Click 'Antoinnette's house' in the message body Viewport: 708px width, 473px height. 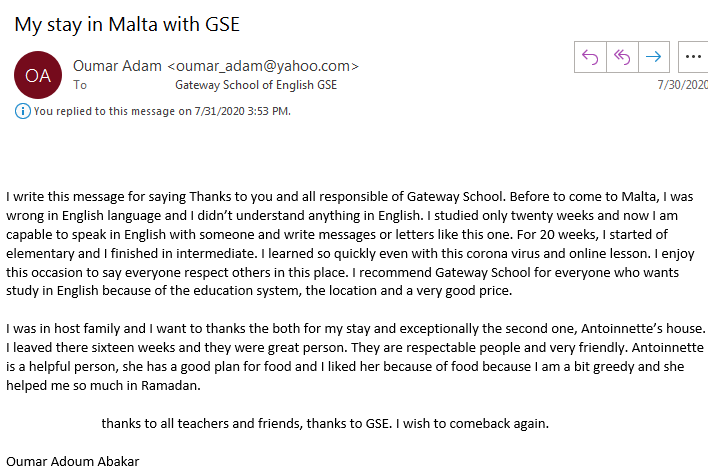(x=643, y=329)
